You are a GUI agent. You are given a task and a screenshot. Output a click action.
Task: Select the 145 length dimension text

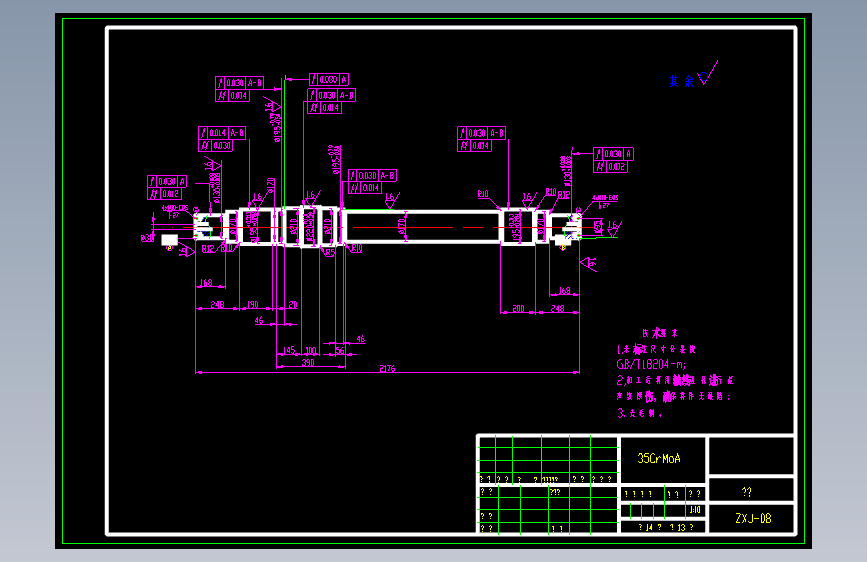(289, 351)
